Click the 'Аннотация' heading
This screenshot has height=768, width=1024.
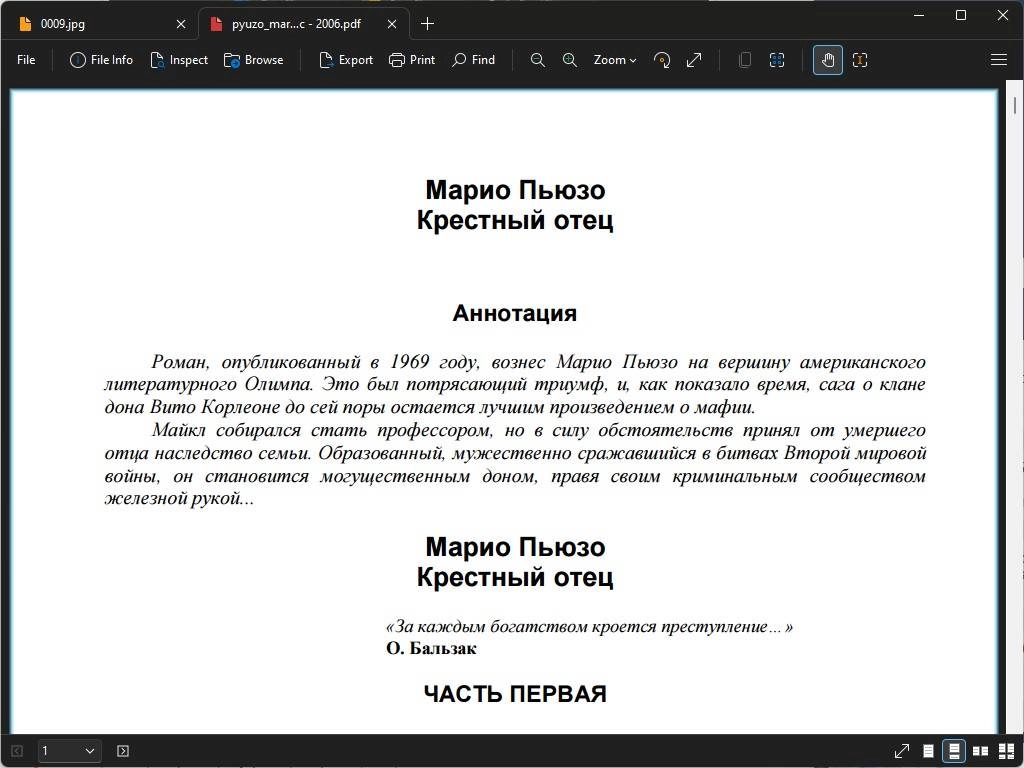click(515, 313)
